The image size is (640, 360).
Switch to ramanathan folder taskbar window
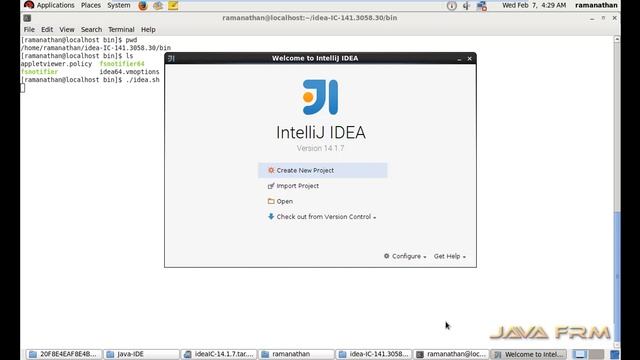(296, 354)
